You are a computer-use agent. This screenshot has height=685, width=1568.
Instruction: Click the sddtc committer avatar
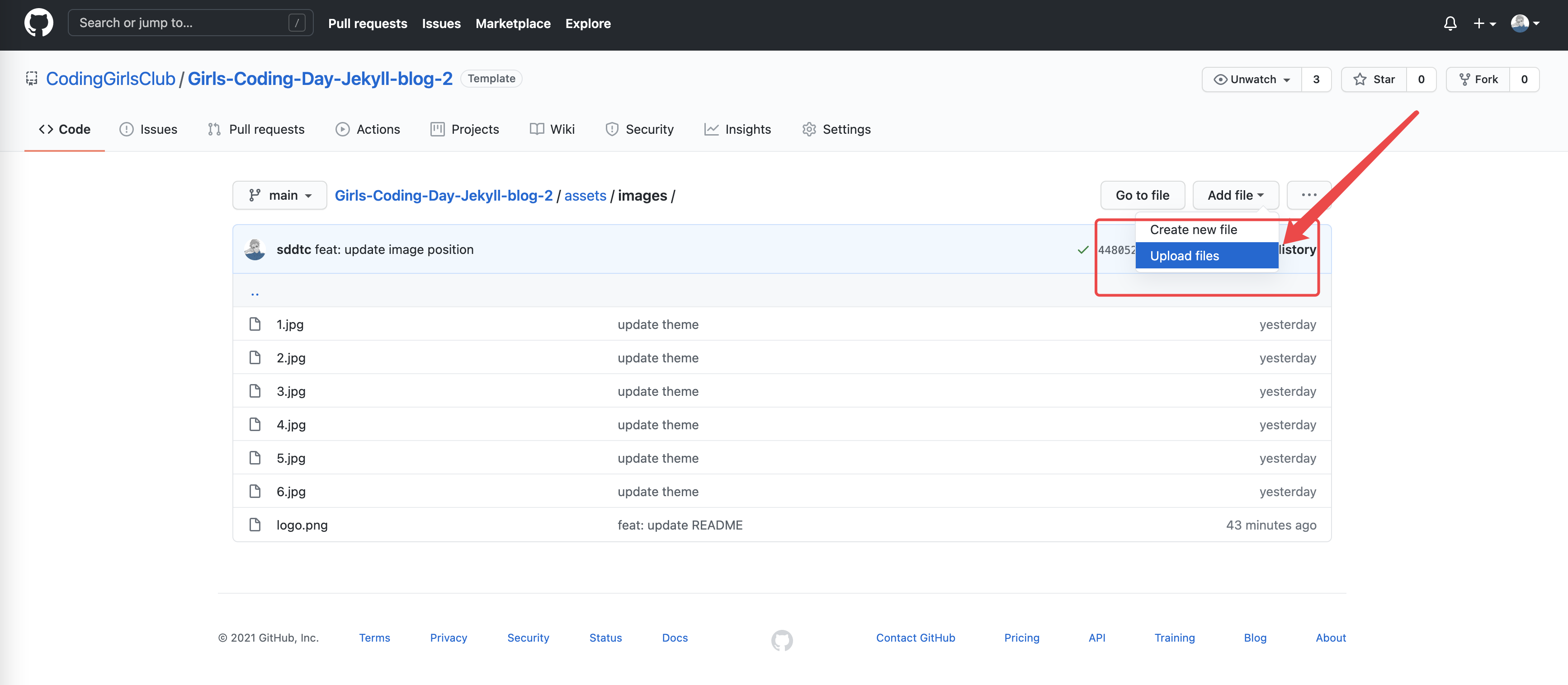255,249
